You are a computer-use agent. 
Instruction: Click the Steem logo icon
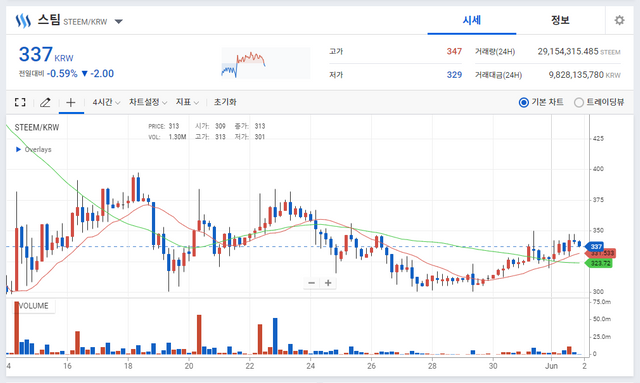23,21
